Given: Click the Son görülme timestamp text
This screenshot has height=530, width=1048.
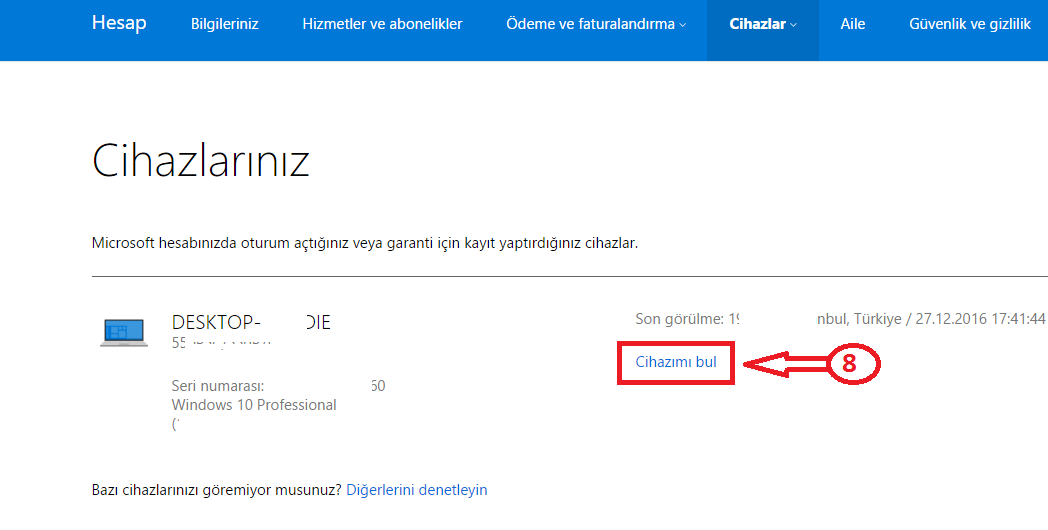Looking at the screenshot, I should tap(841, 319).
